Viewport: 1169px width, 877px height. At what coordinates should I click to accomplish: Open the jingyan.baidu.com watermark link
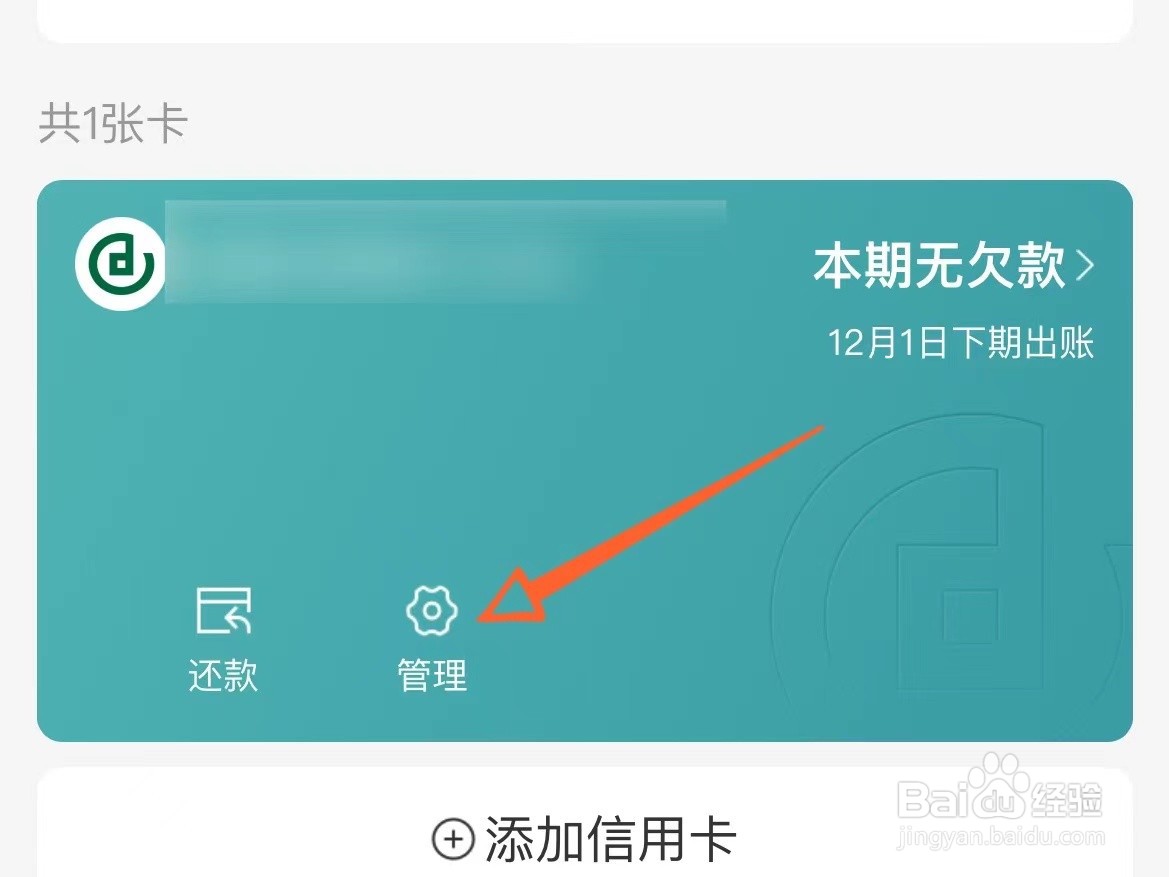pos(1000,837)
